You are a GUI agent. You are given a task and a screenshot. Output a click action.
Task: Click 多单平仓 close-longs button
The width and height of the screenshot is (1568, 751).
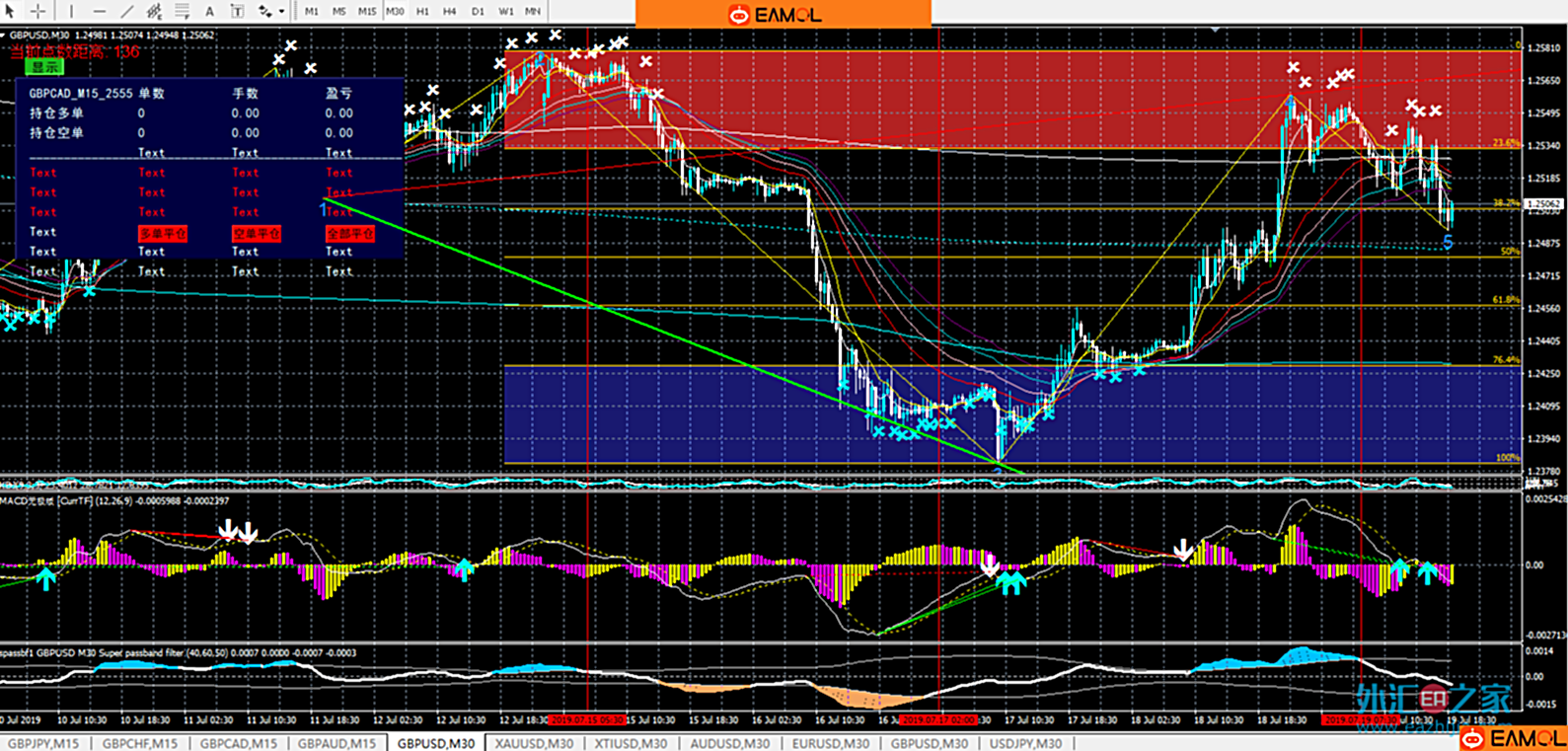pyautogui.click(x=163, y=234)
